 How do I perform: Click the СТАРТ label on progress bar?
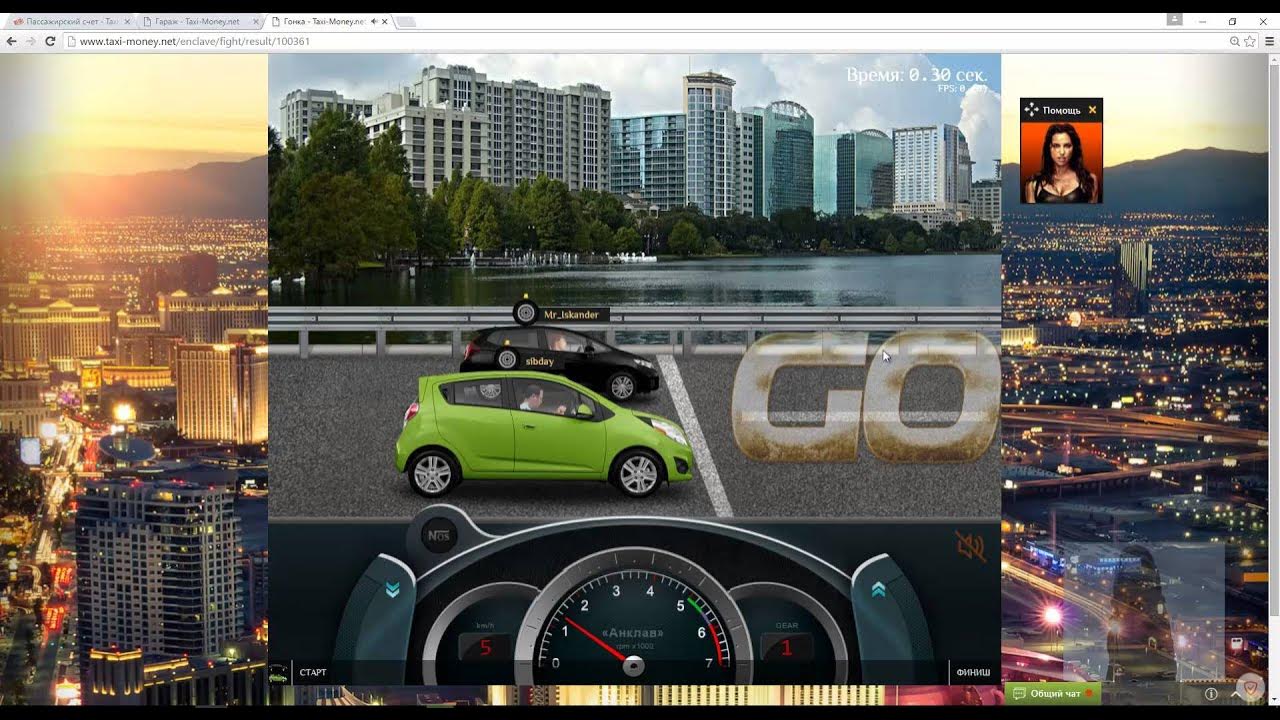(x=313, y=673)
